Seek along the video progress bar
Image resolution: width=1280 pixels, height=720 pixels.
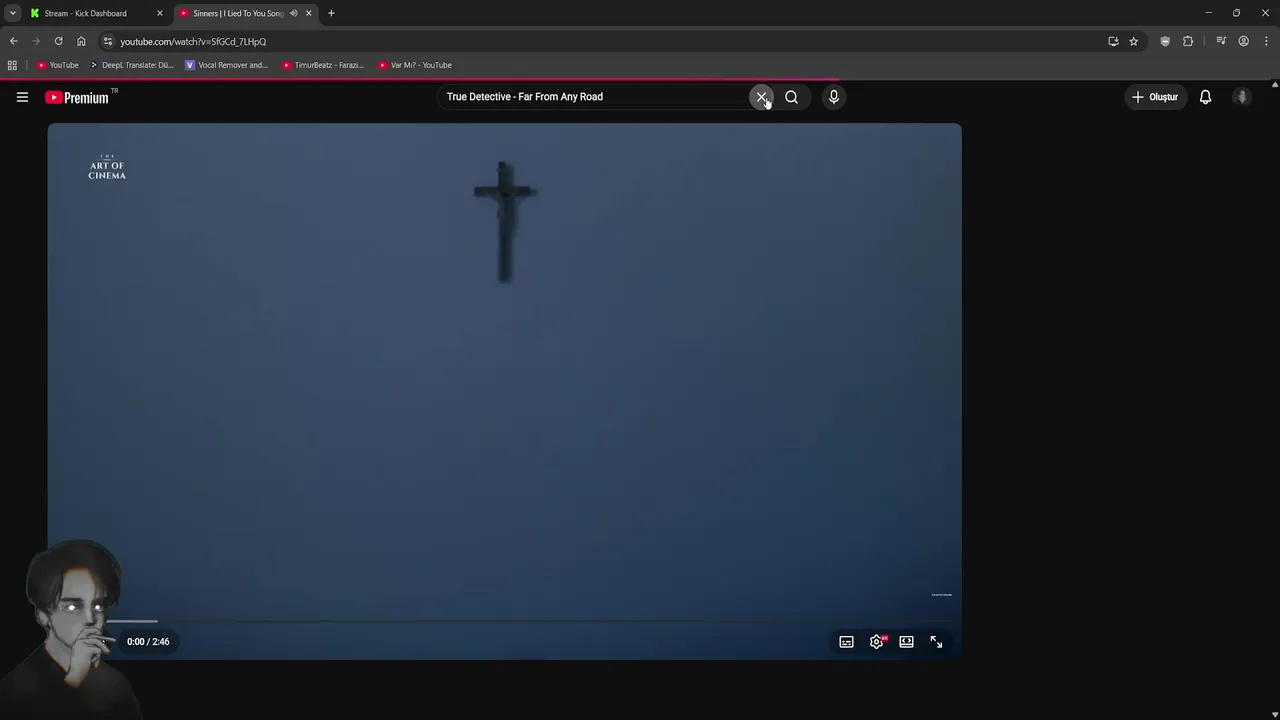[x=504, y=621]
